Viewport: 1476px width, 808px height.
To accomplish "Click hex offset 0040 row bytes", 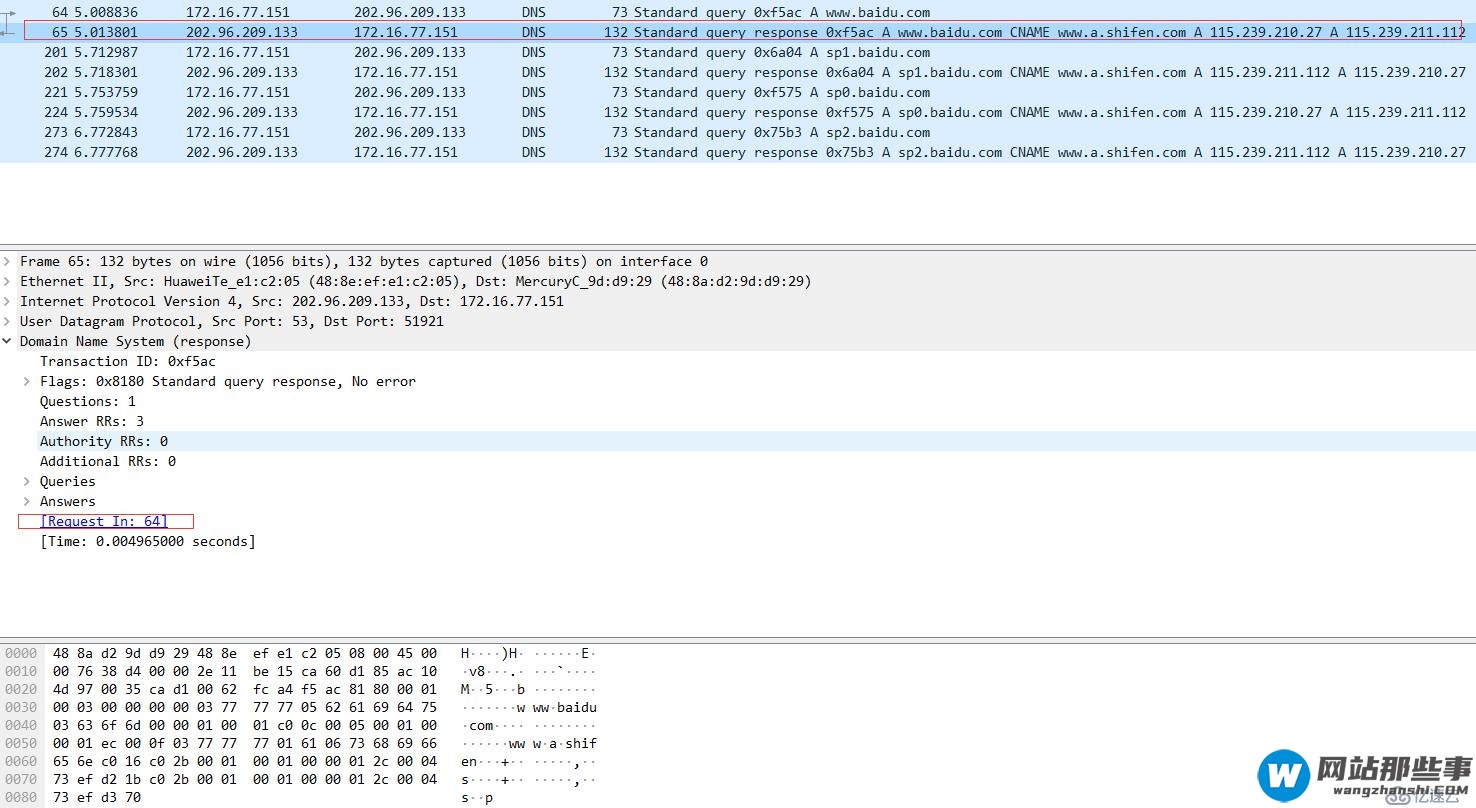I will (245, 725).
